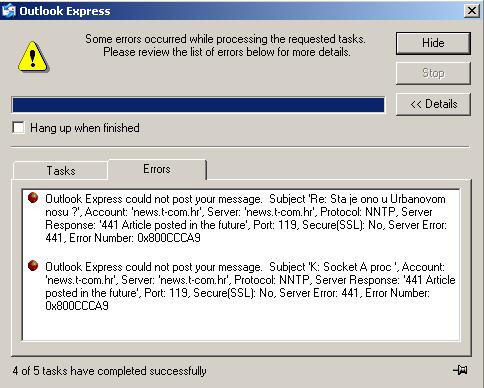Select the Errors tab
The image size is (484, 388).
click(157, 169)
